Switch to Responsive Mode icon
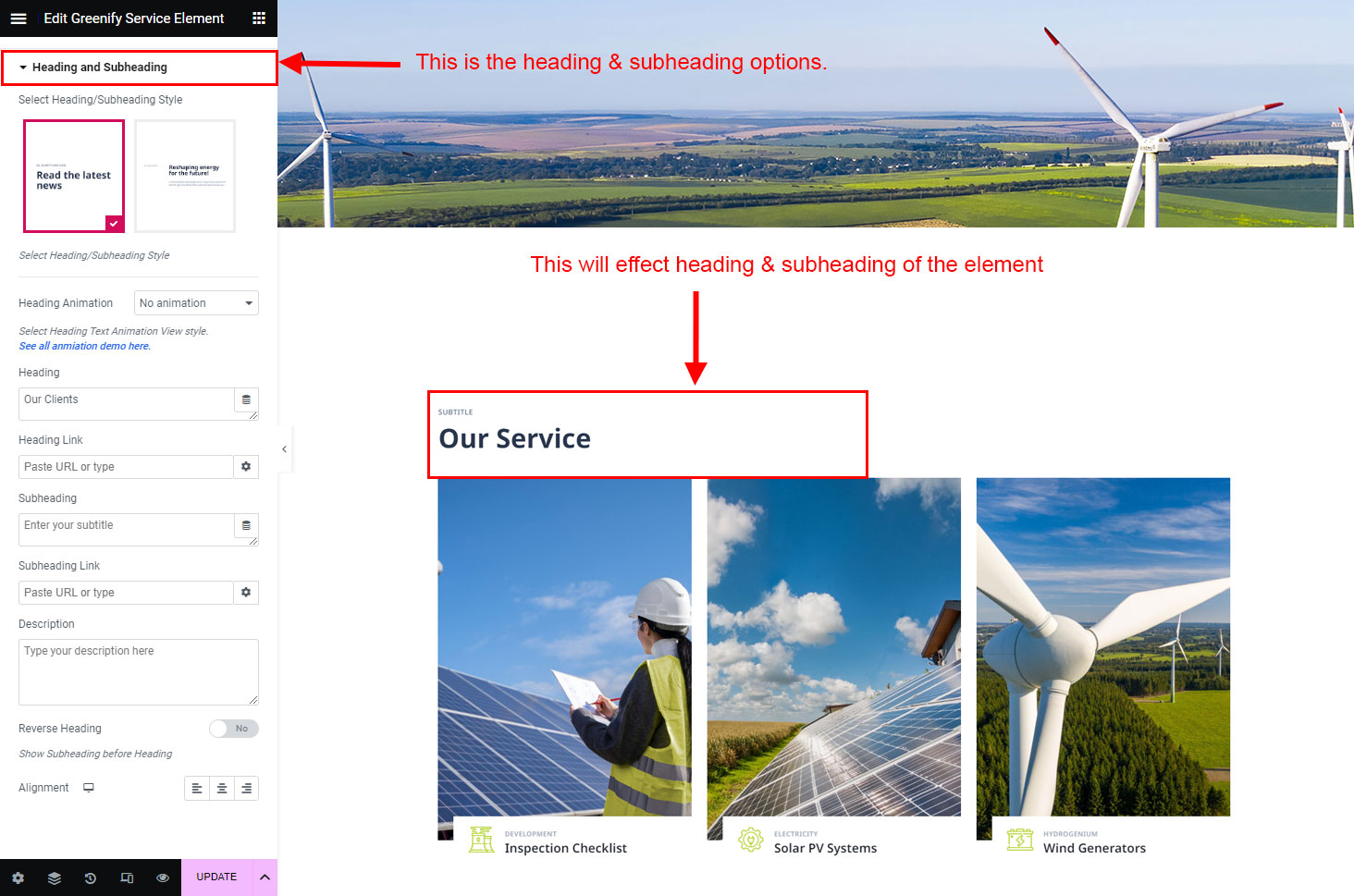 (x=127, y=878)
